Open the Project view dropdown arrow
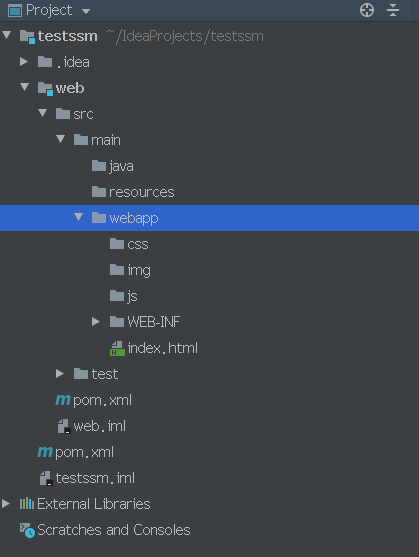The width and height of the screenshot is (419, 557). (86, 11)
